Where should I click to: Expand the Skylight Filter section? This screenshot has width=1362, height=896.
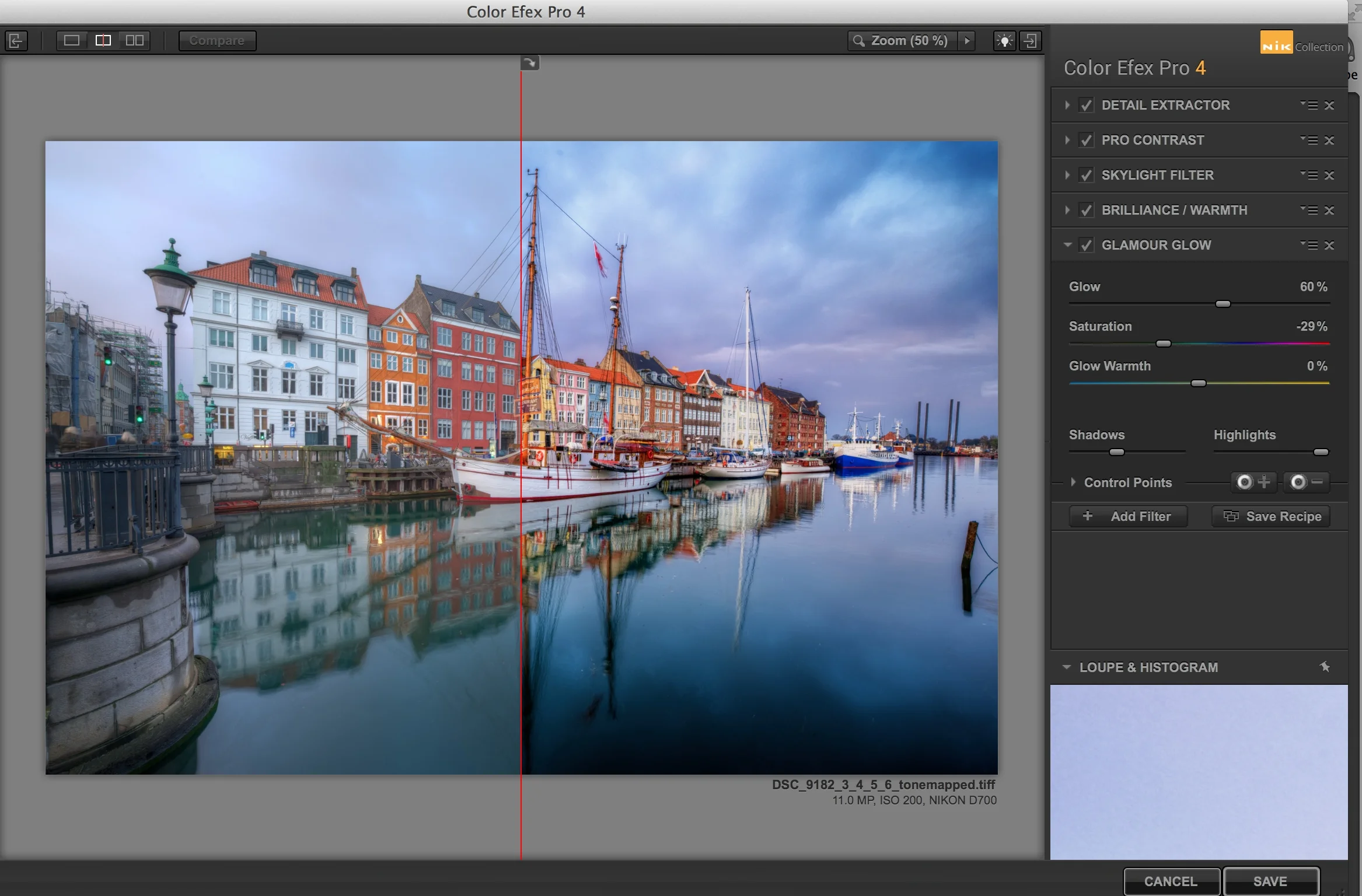(1067, 175)
